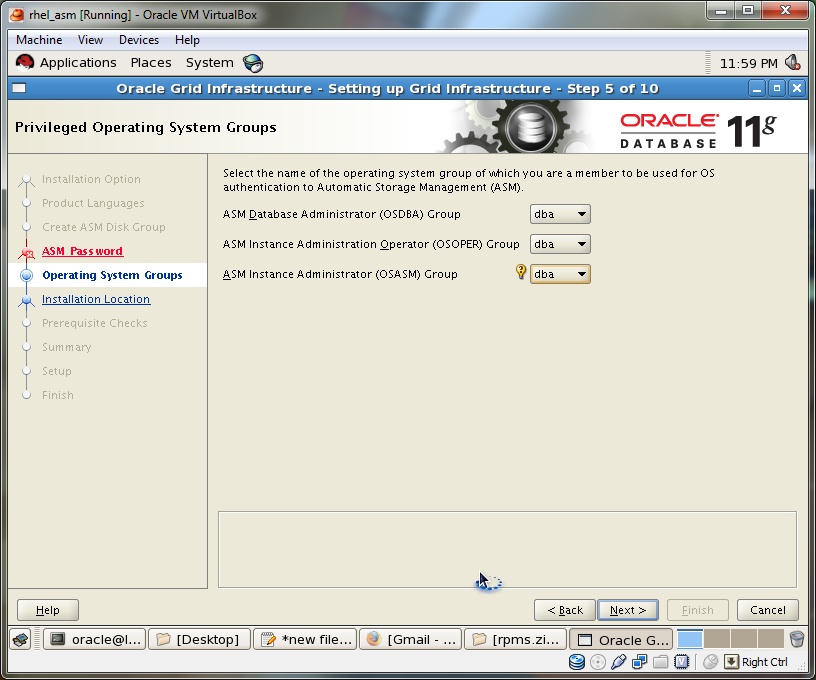
Task: Click the keyboard capture arrow icon
Action: (731, 662)
